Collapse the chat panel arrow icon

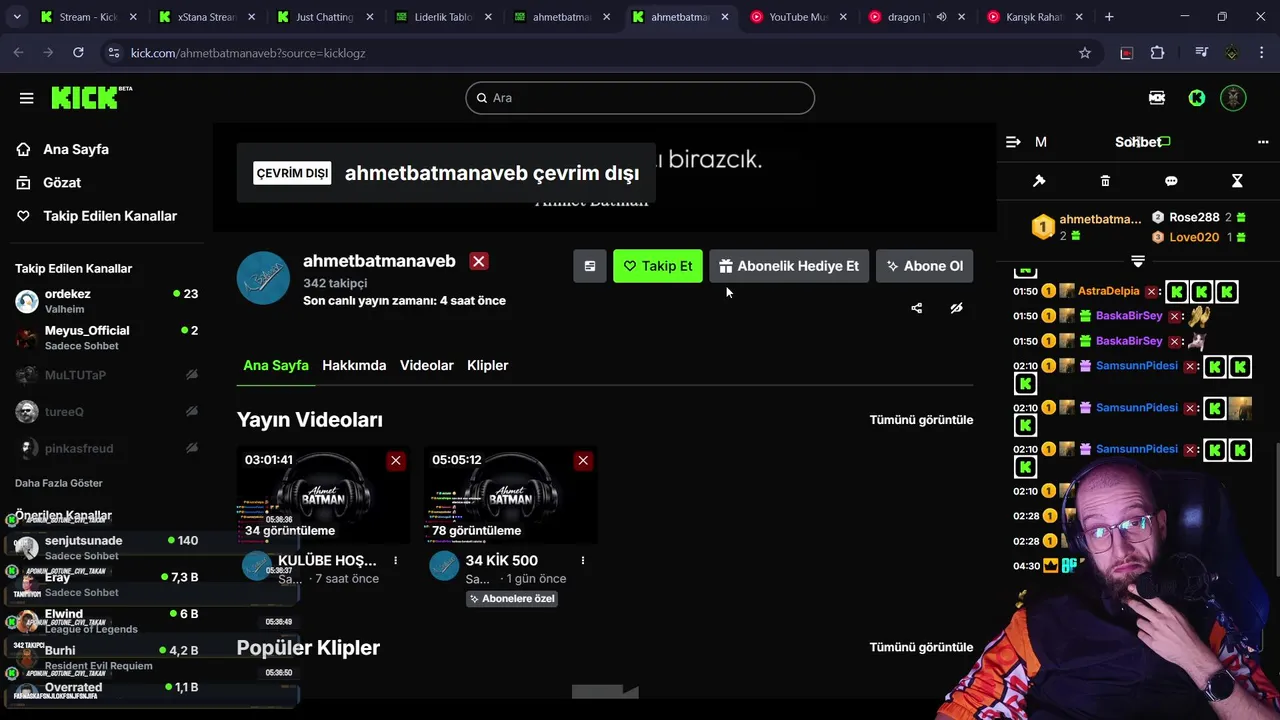[x=1013, y=142]
